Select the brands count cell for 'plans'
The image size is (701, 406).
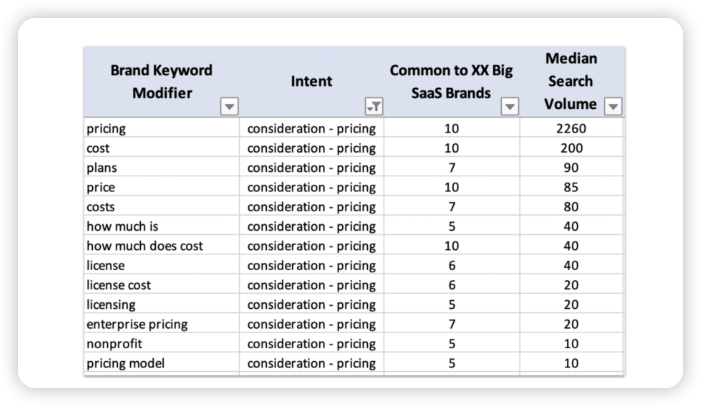pyautogui.click(x=452, y=165)
